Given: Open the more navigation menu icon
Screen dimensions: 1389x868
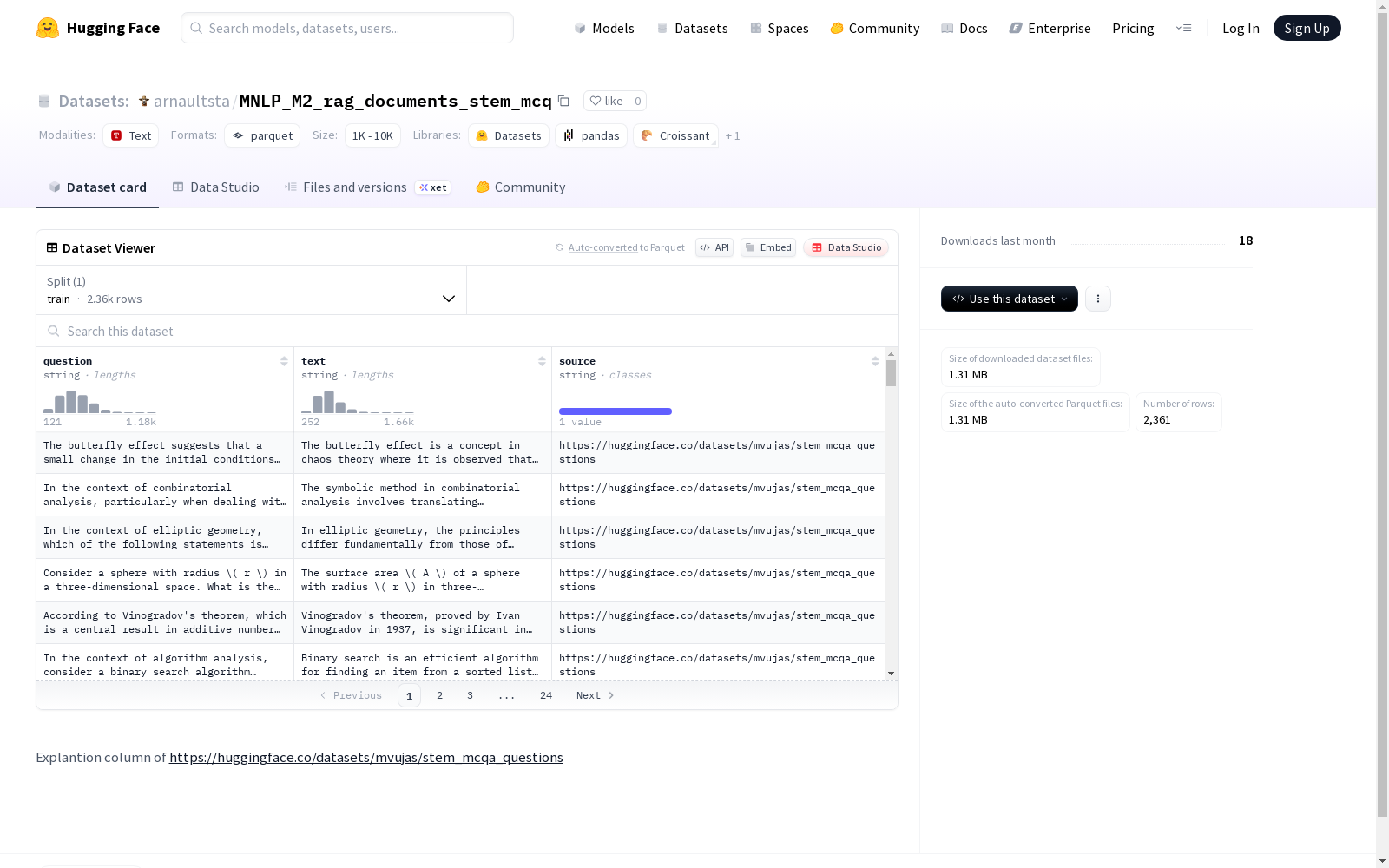Looking at the screenshot, I should [x=1183, y=28].
